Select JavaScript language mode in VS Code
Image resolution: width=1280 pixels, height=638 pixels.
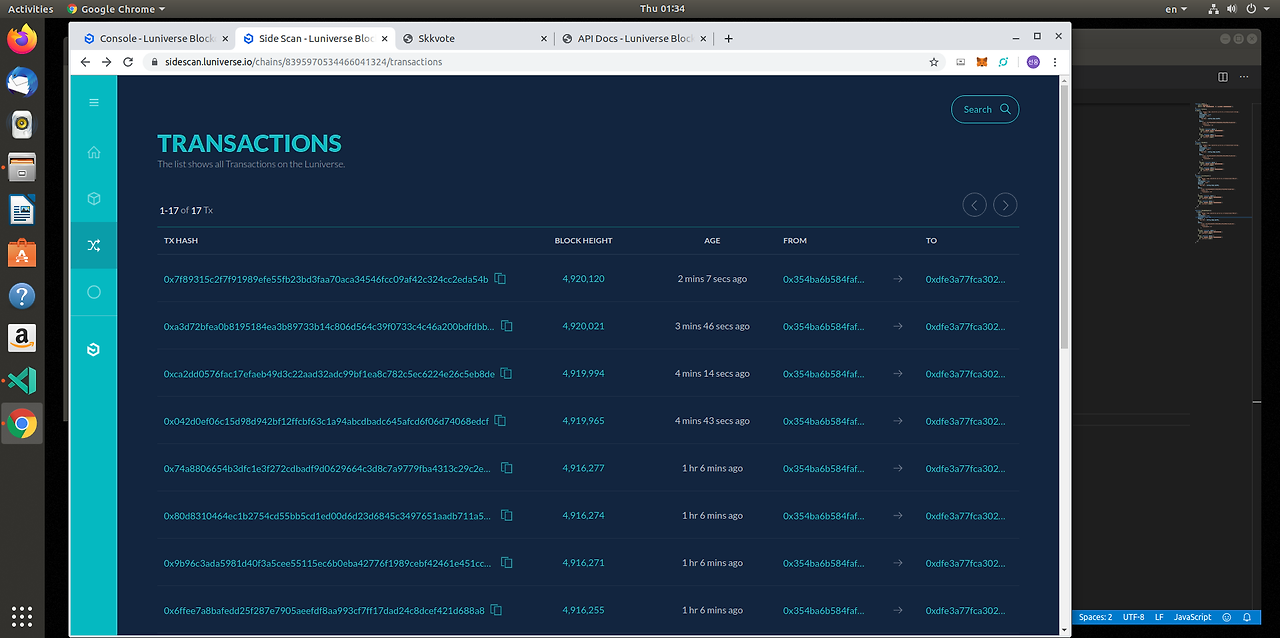[1192, 617]
